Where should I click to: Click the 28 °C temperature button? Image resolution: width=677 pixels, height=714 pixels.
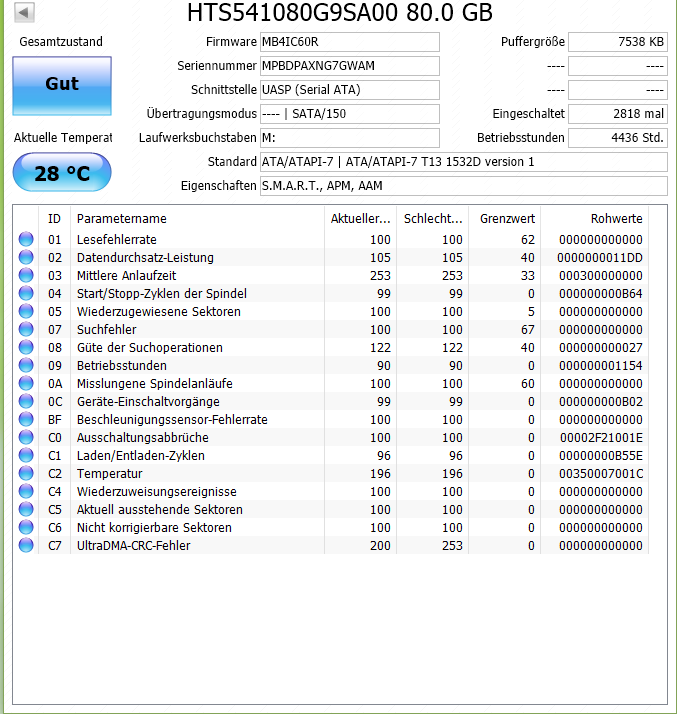tap(62, 173)
